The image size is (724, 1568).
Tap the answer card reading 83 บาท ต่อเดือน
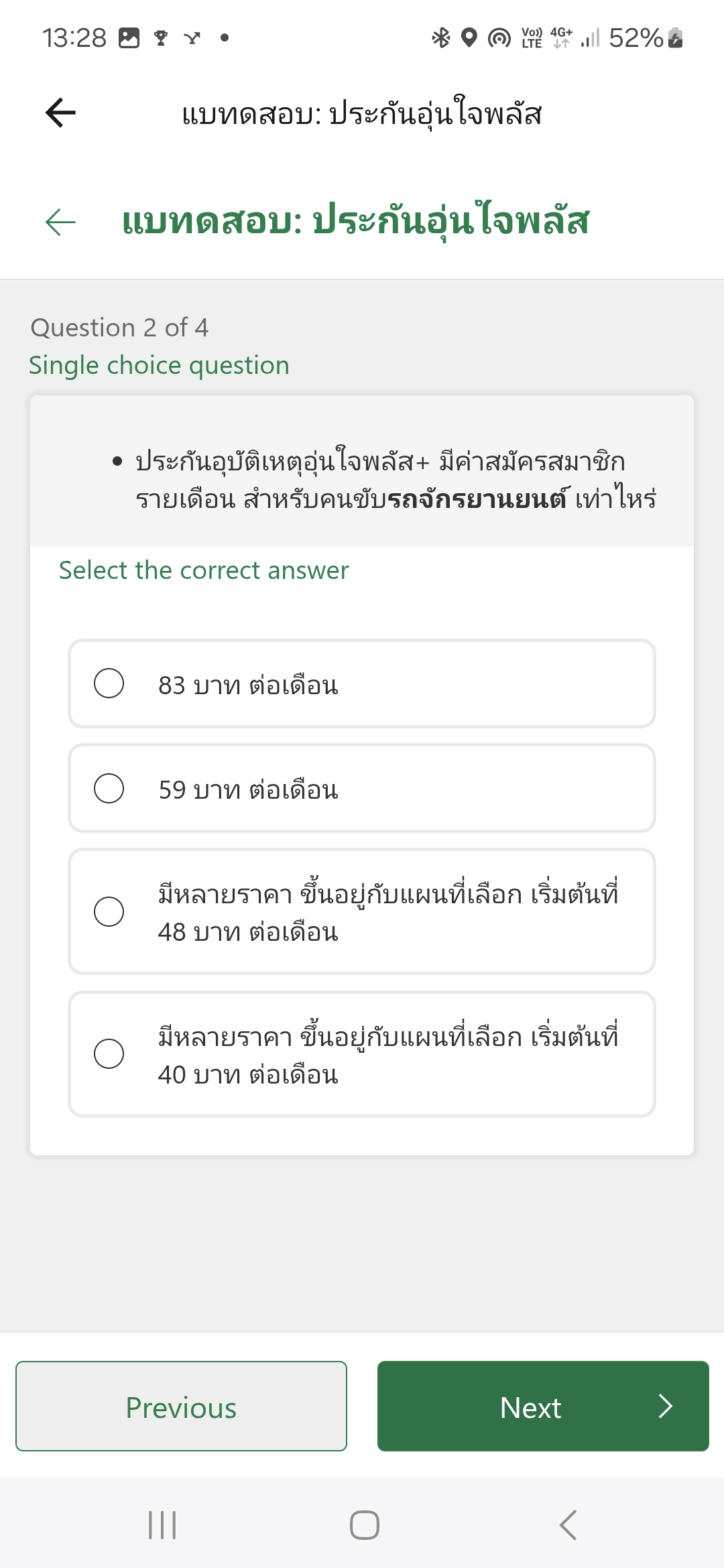coord(362,683)
